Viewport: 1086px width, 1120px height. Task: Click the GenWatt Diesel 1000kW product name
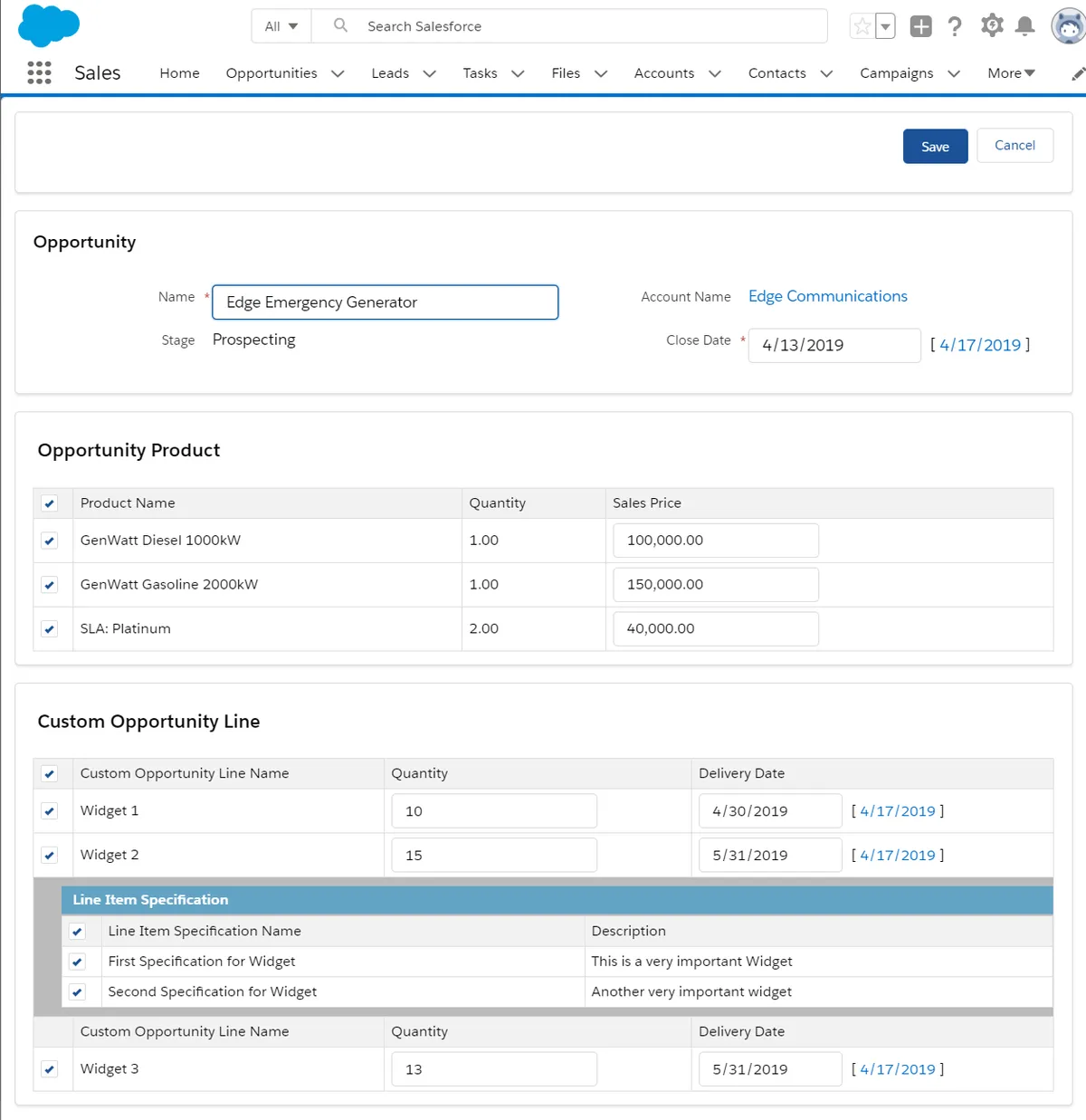pyautogui.click(x=160, y=541)
